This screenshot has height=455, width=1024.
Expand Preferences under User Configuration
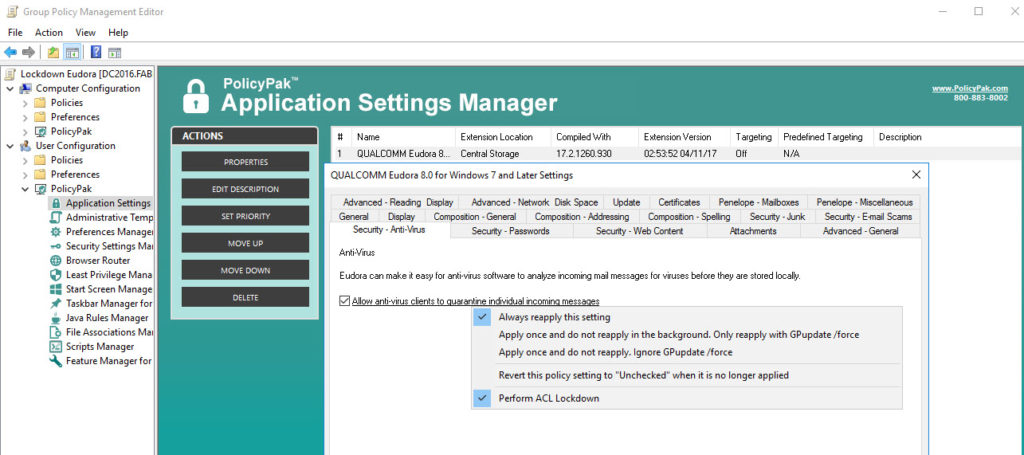(25, 174)
